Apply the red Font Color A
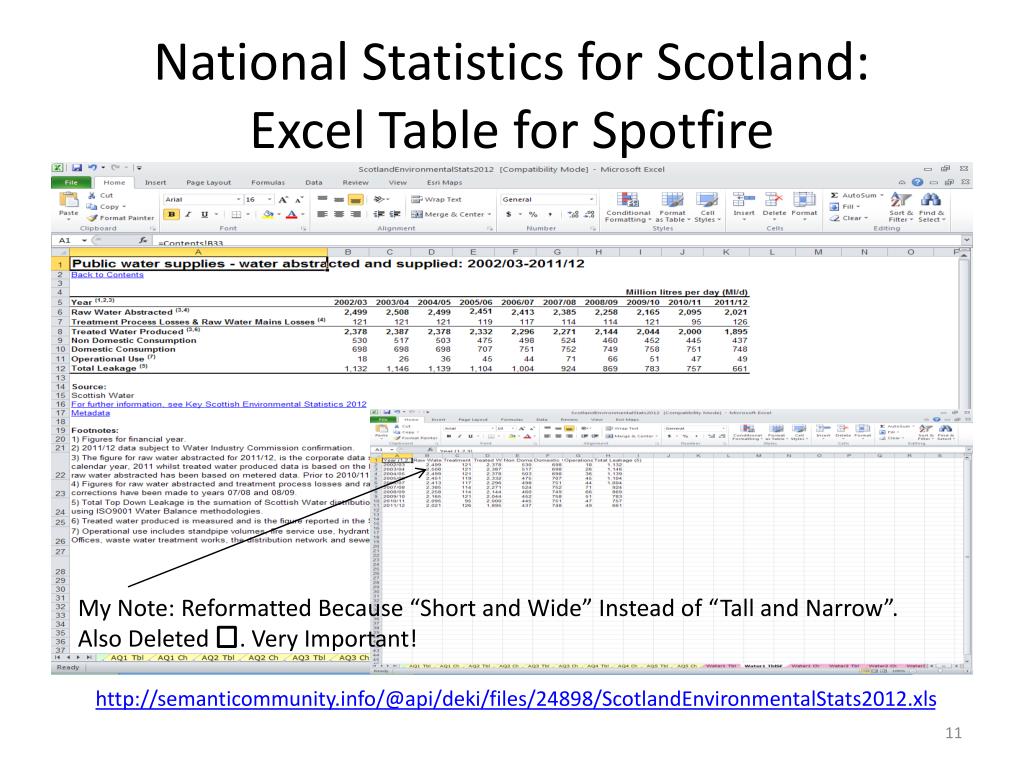The width and height of the screenshot is (1024, 768). (291, 214)
